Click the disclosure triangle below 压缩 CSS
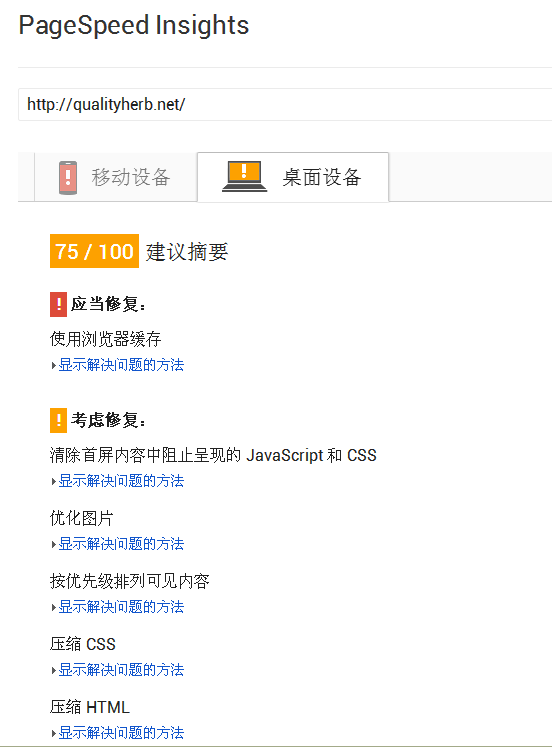 (53, 670)
